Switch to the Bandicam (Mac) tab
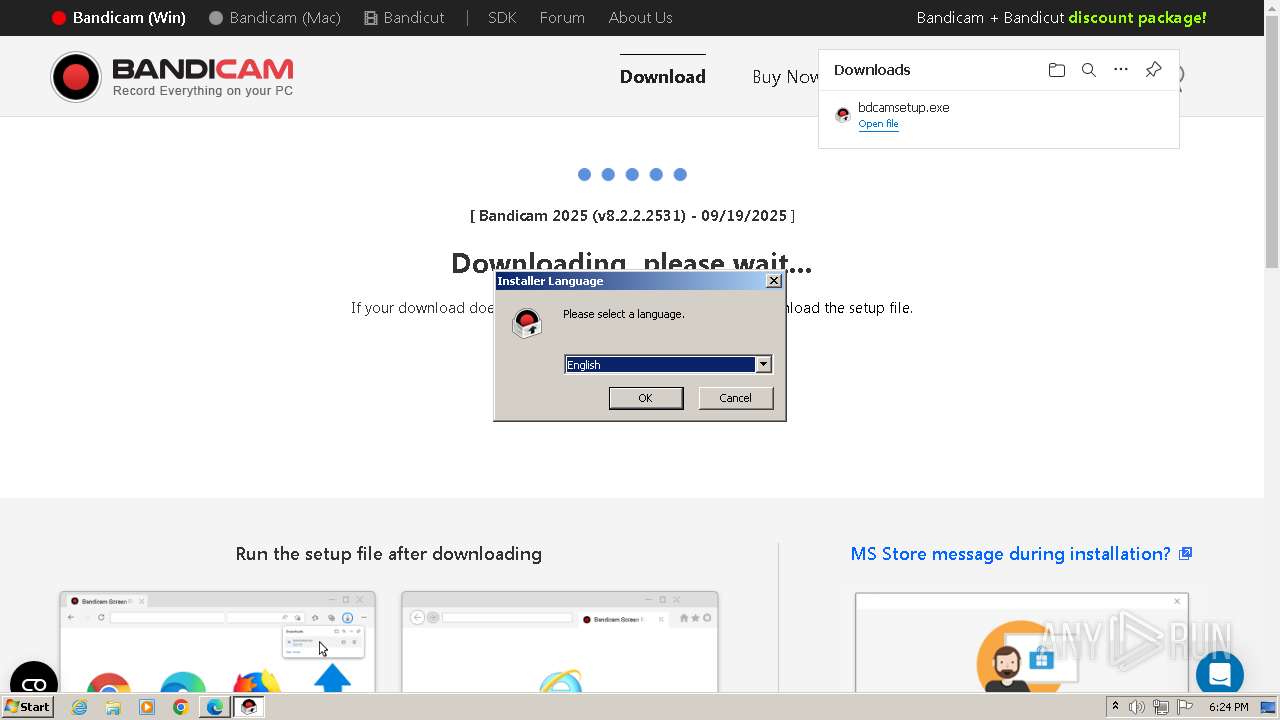Viewport: 1280px width, 720px height. 275,18
